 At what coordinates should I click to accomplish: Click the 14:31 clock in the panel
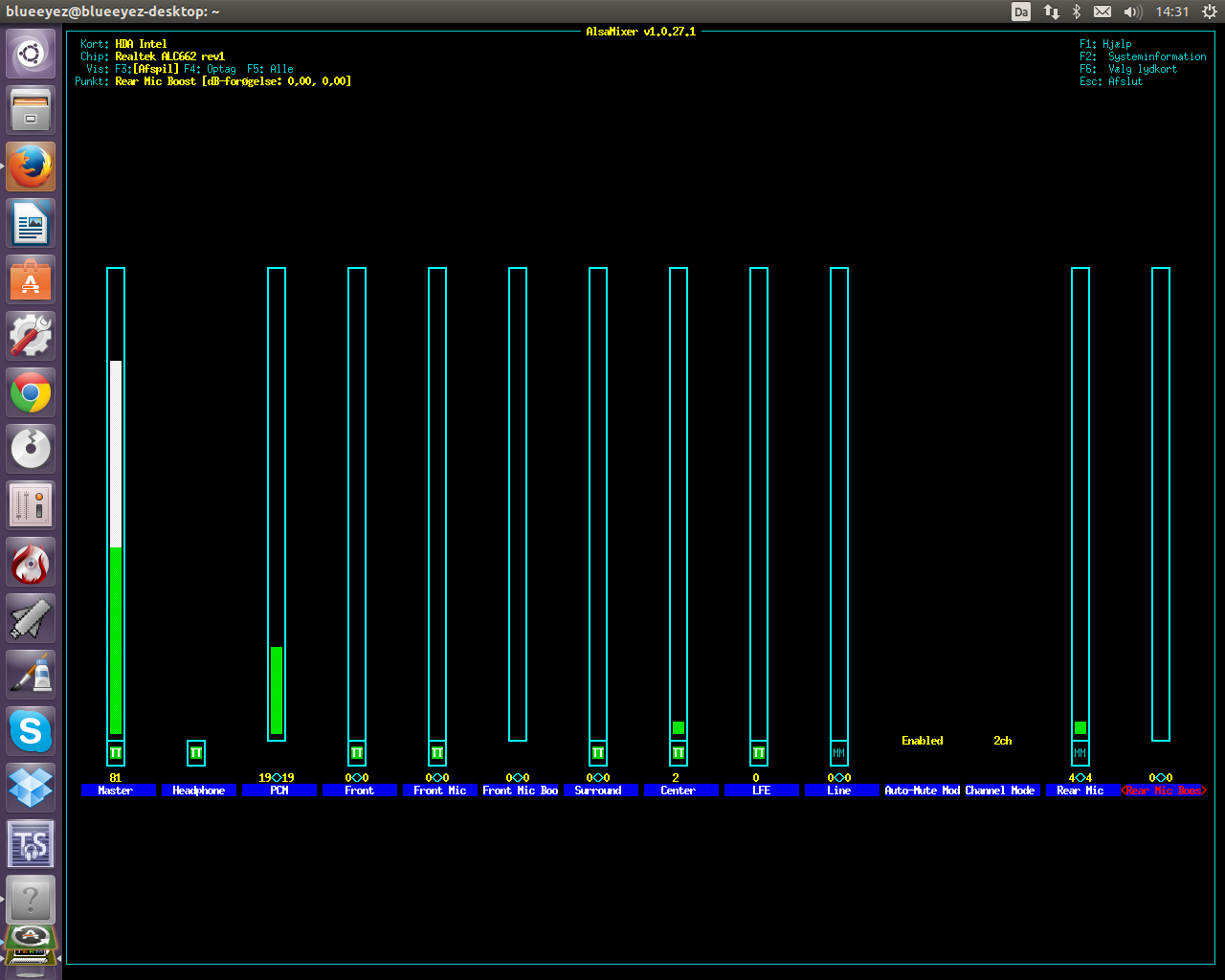[1171, 11]
